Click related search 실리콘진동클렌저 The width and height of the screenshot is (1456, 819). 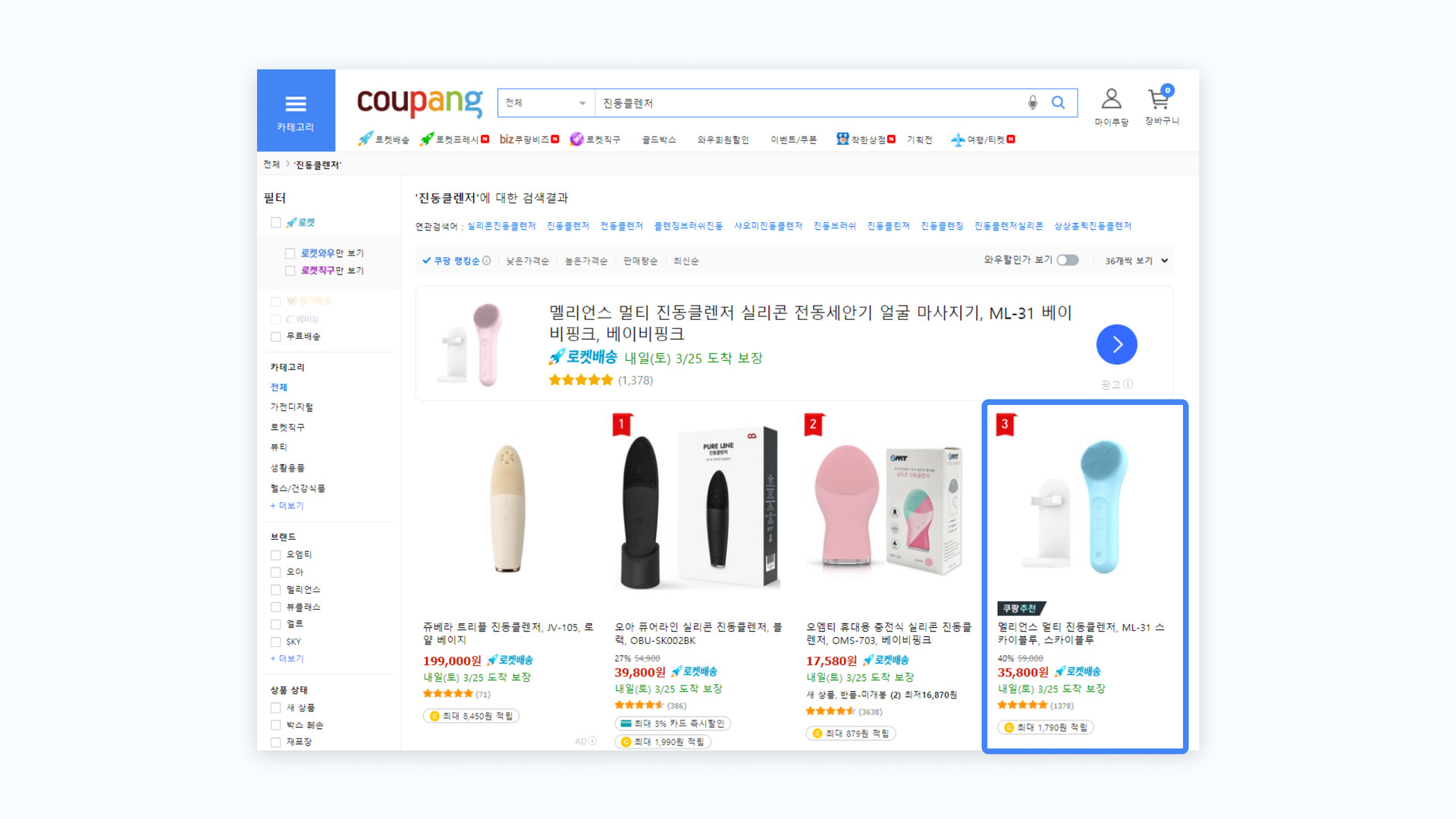(501, 226)
